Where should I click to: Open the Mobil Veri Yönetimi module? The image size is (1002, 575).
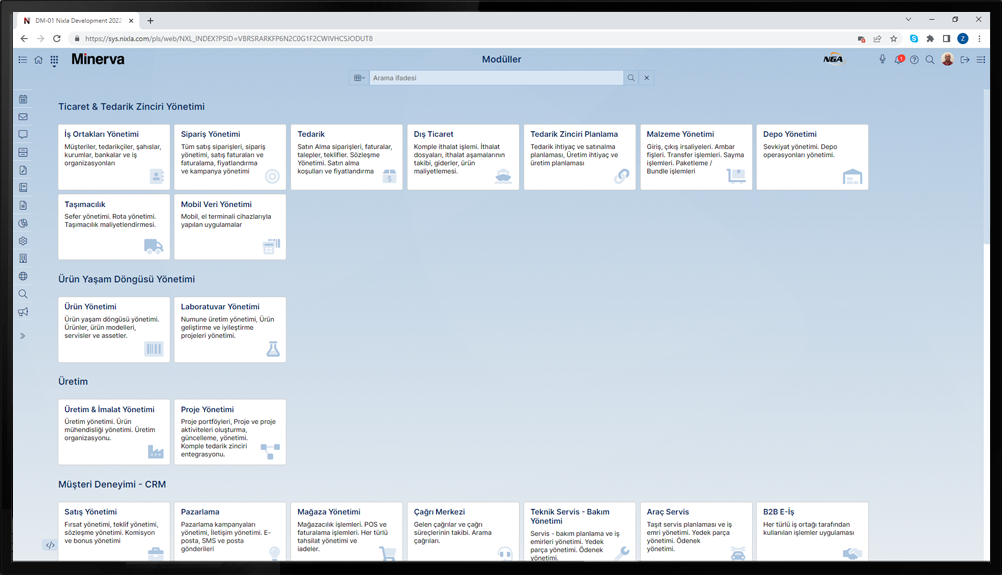[x=230, y=227]
